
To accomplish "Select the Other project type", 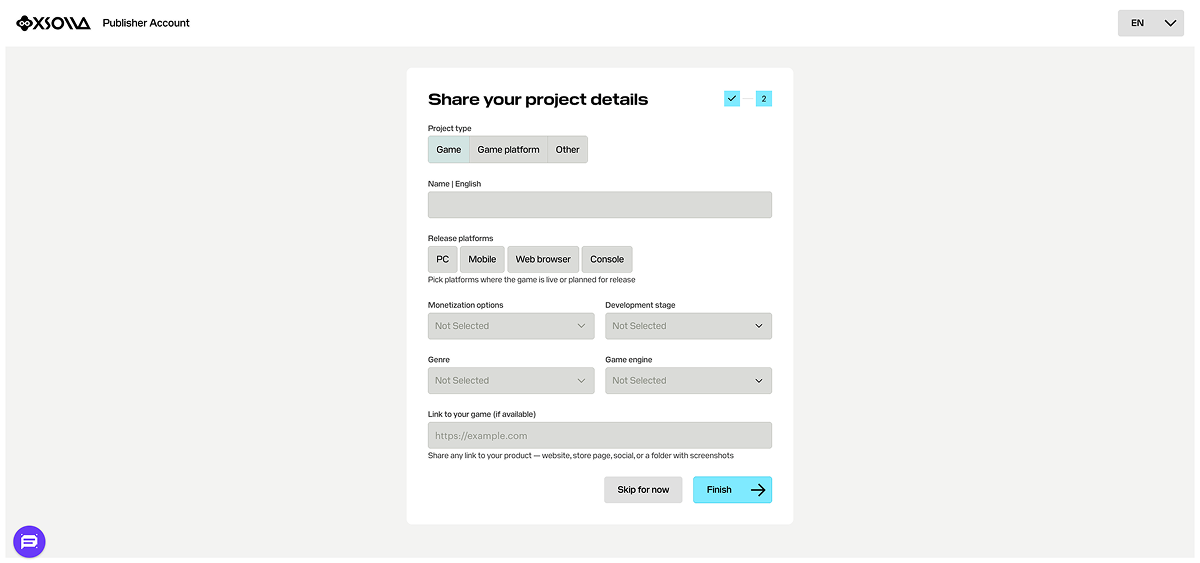I will tap(568, 150).
